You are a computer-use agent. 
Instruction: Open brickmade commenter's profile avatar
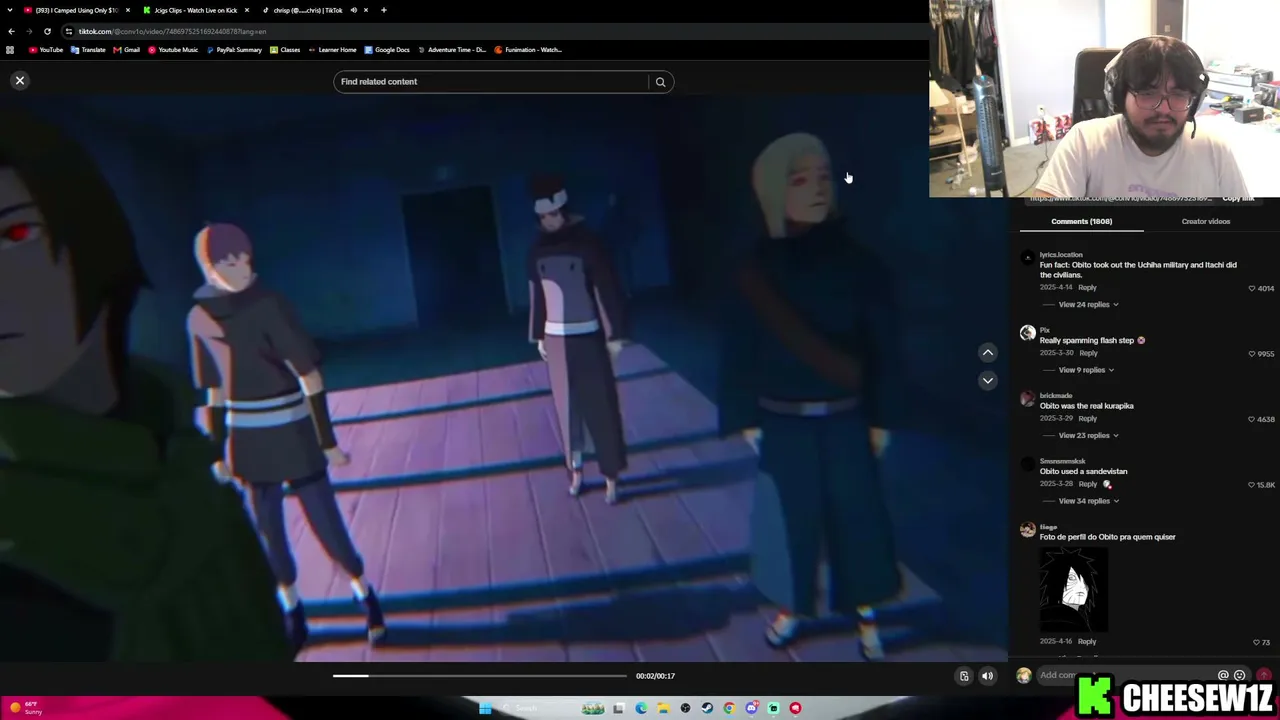point(1027,399)
